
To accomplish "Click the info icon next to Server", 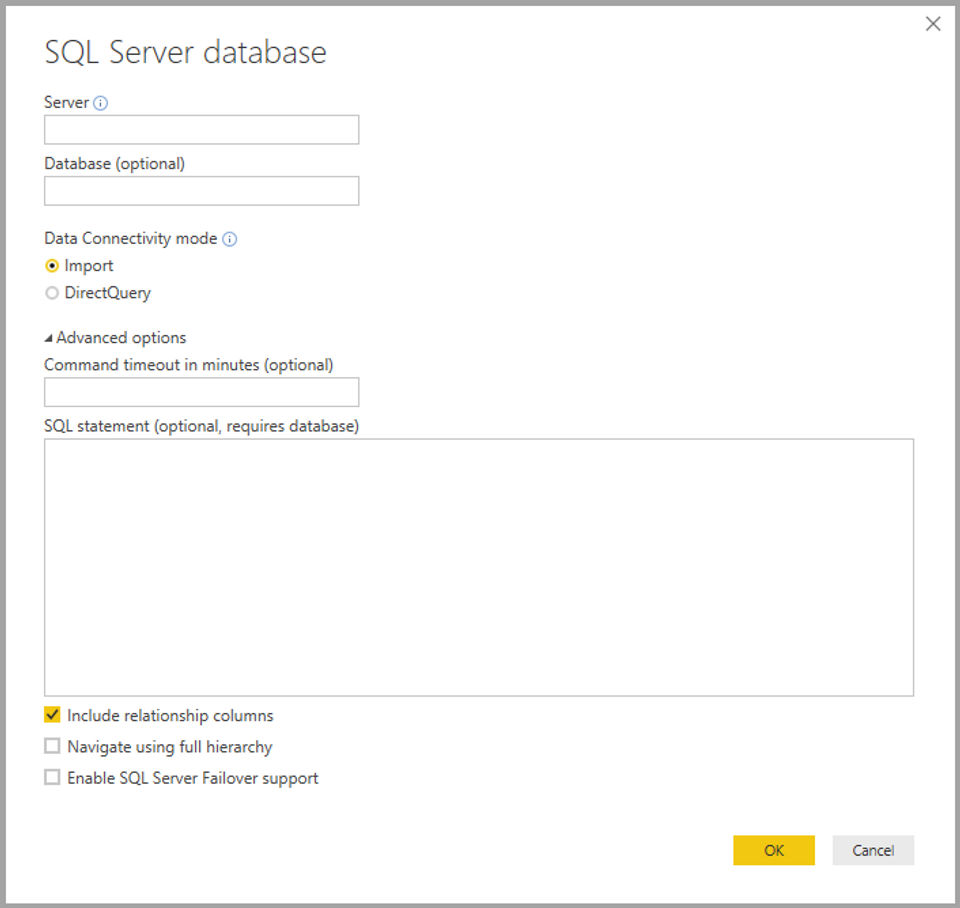I will tap(101, 103).
